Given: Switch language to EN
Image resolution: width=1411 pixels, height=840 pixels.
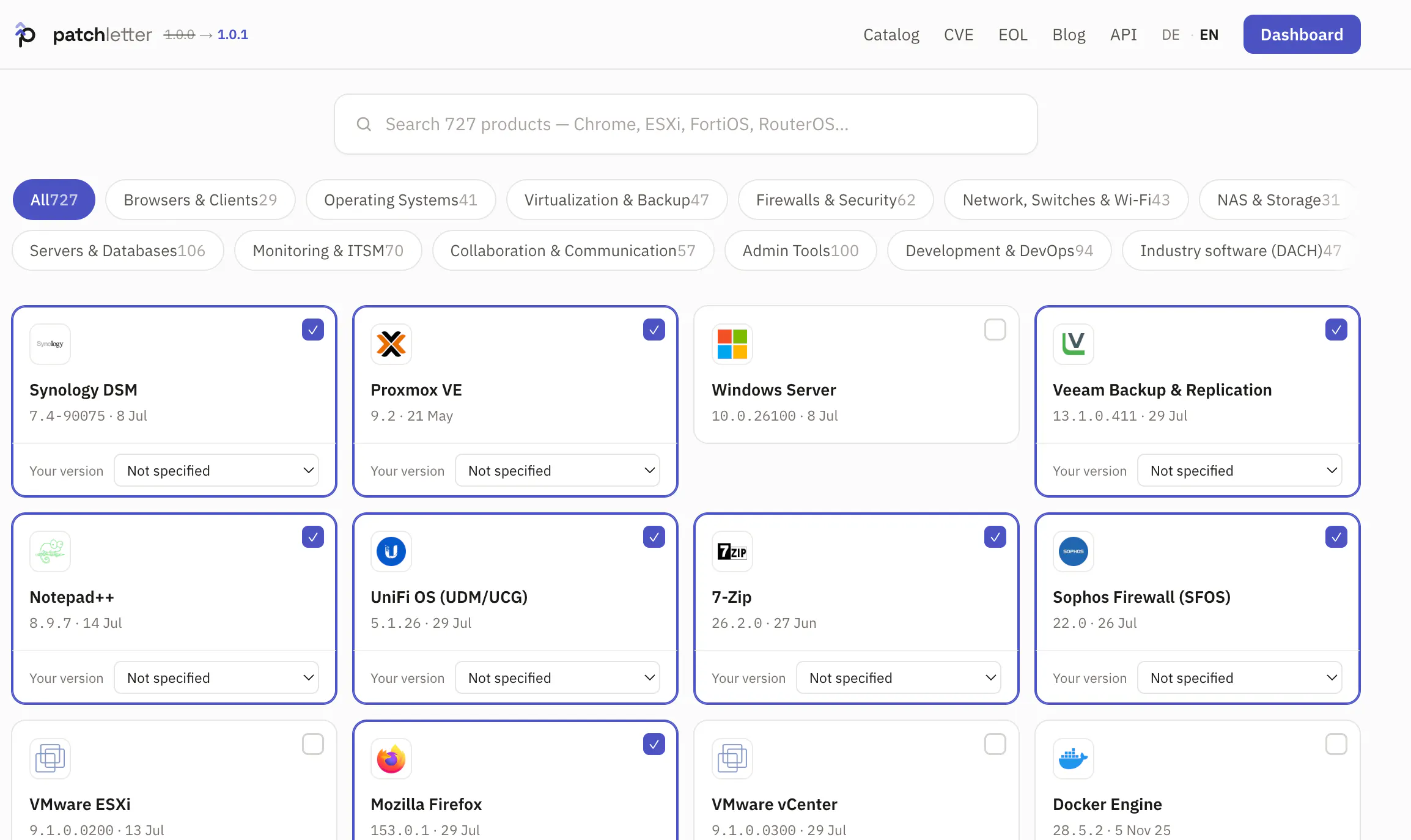Looking at the screenshot, I should pyautogui.click(x=1209, y=35).
